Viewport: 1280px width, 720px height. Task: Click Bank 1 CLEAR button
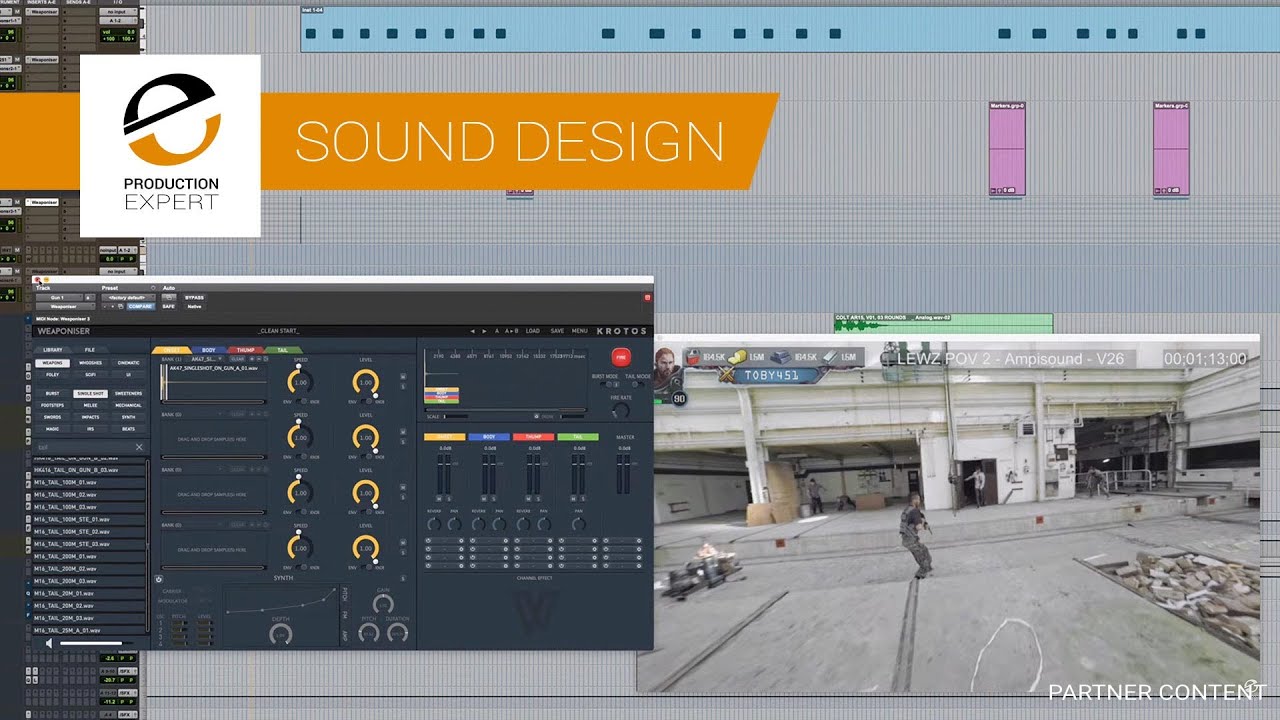coord(237,358)
